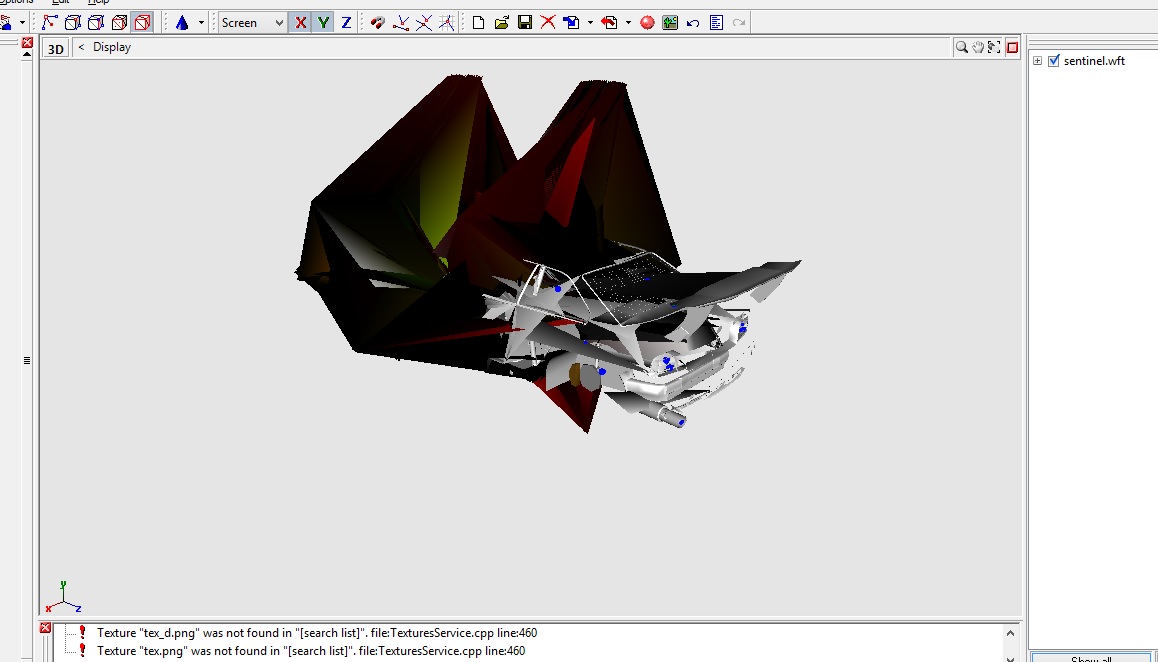This screenshot has width=1158, height=662.
Task: Click the red X delete icon in toolbar
Action: (548, 23)
